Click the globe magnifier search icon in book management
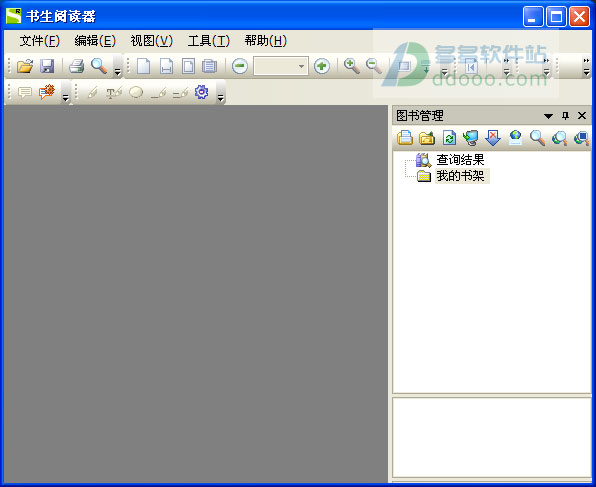 click(x=559, y=138)
